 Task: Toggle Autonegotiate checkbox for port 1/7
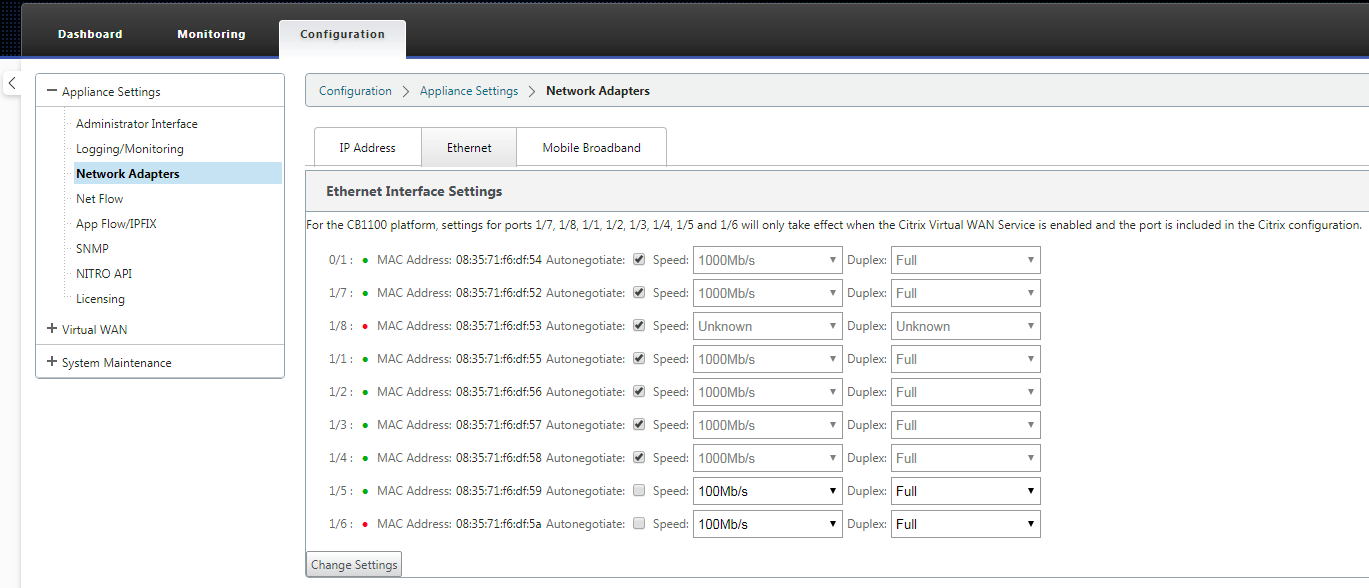pyautogui.click(x=639, y=293)
